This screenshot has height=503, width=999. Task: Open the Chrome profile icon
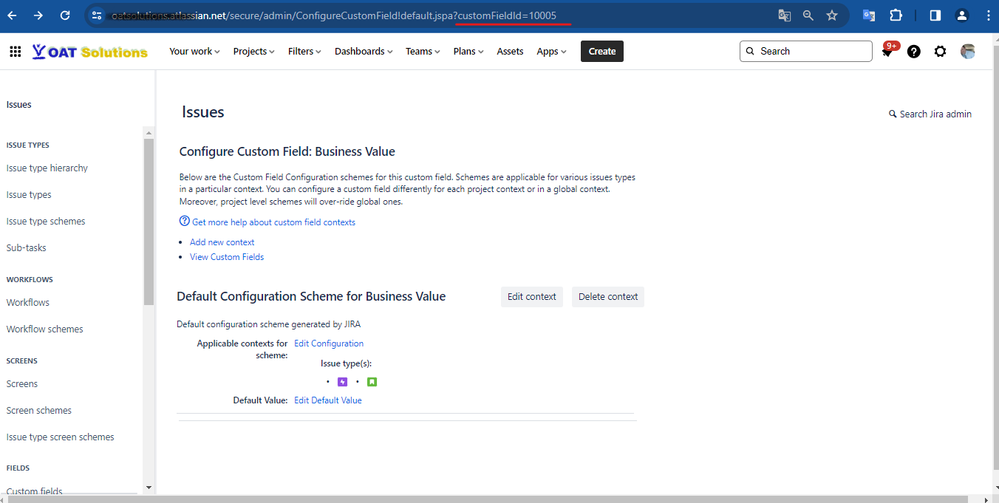point(962,16)
